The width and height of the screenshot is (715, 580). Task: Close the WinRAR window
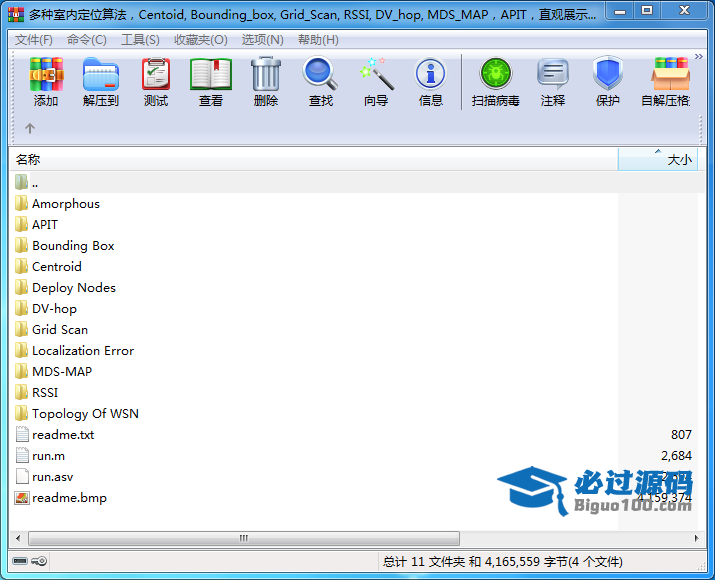click(684, 11)
